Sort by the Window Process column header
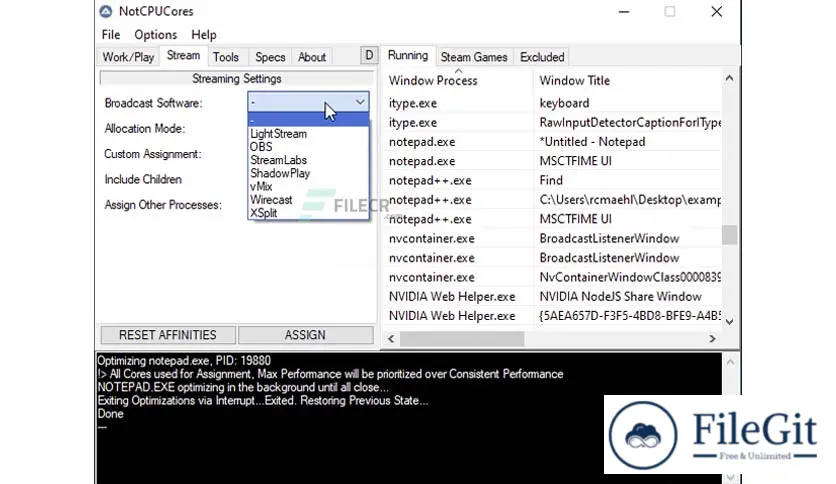 click(x=458, y=80)
